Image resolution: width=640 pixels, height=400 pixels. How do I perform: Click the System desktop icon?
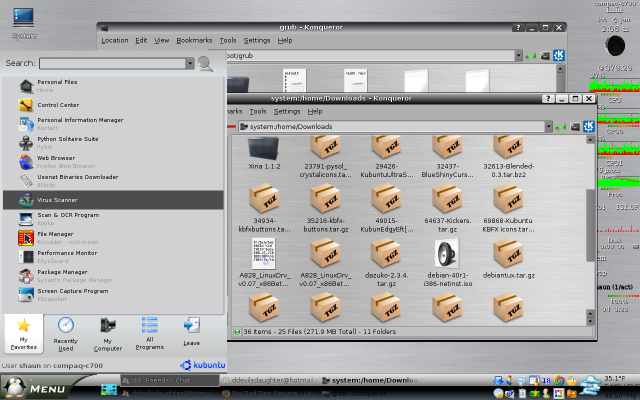click(24, 23)
